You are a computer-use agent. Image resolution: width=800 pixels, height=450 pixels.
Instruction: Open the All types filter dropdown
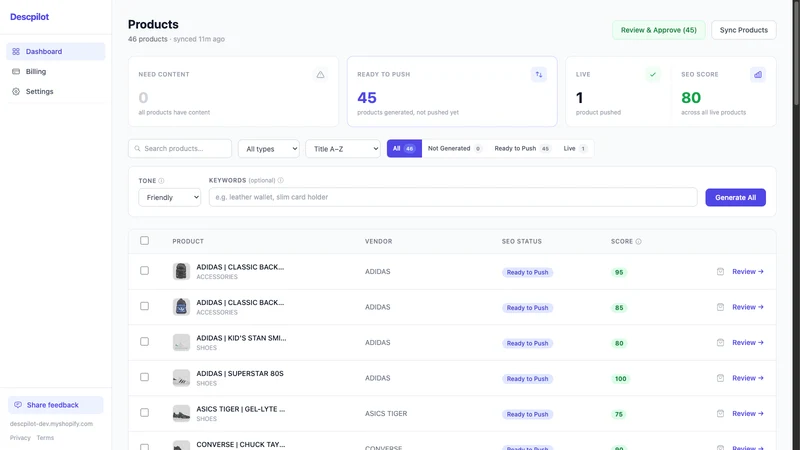click(x=268, y=148)
